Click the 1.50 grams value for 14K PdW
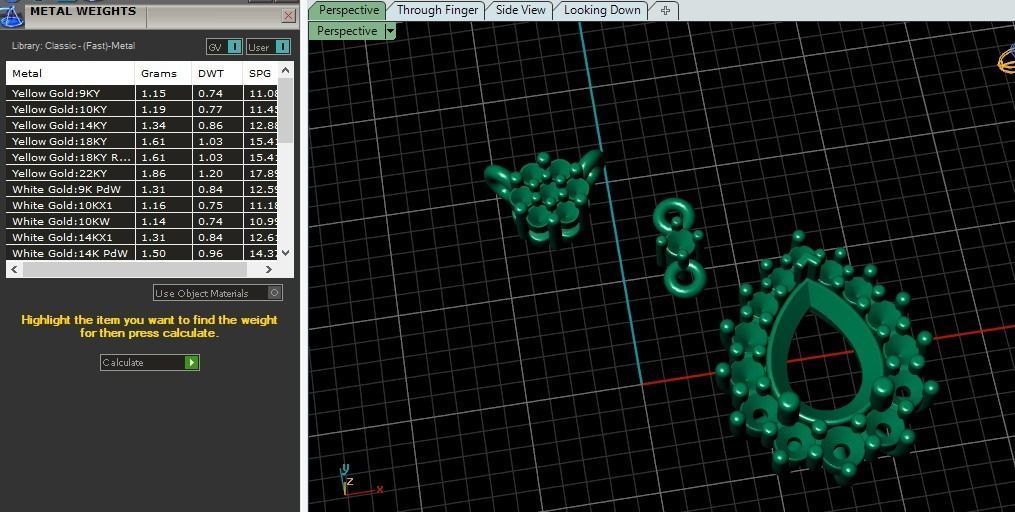1015x512 pixels. pos(153,253)
